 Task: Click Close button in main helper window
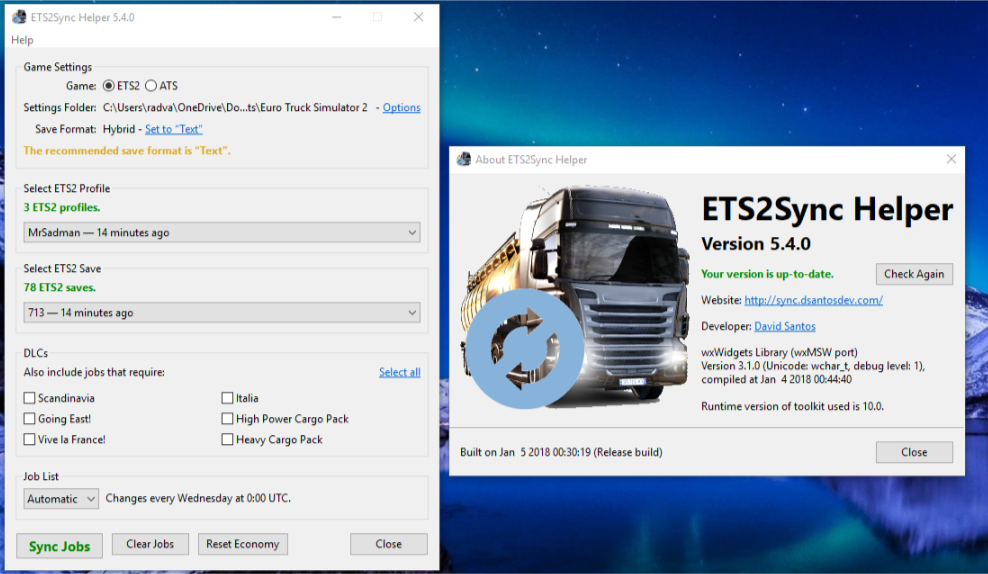point(389,544)
